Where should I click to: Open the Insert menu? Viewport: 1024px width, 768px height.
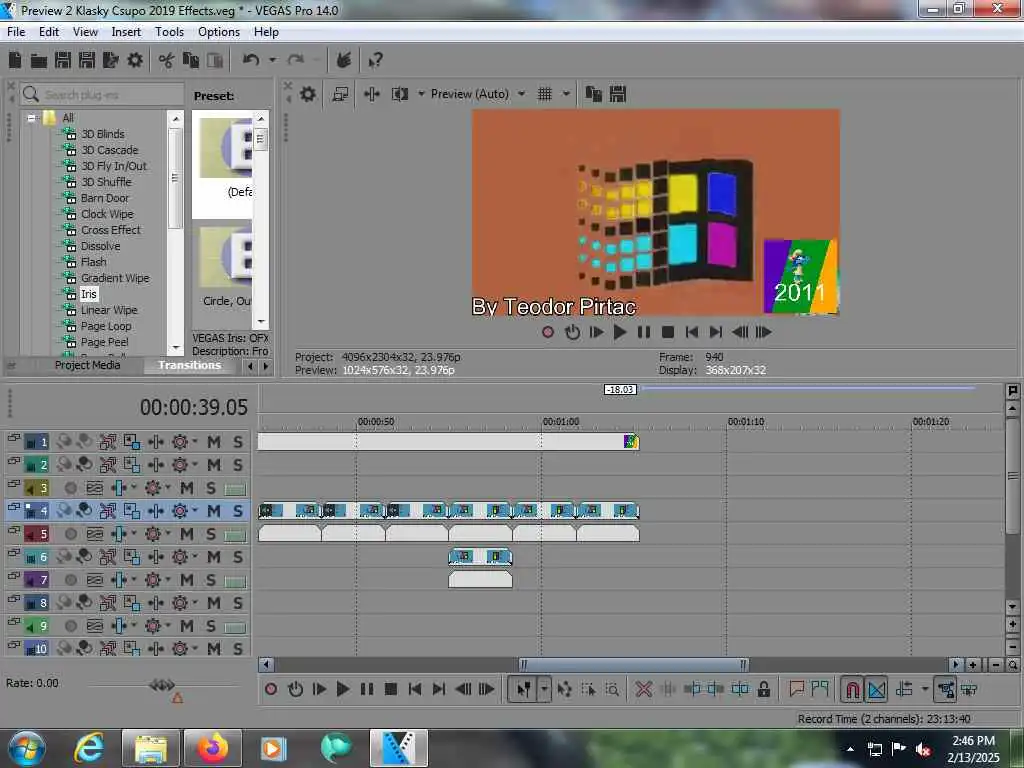click(126, 32)
